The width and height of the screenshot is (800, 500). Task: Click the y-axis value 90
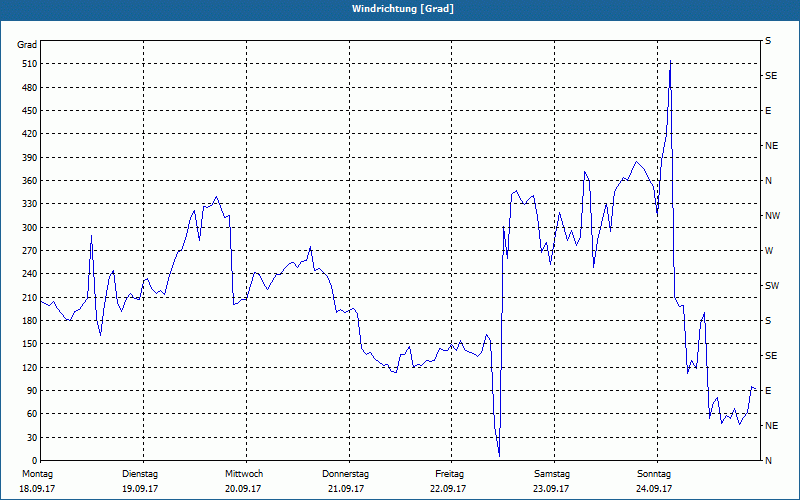click(x=32, y=391)
